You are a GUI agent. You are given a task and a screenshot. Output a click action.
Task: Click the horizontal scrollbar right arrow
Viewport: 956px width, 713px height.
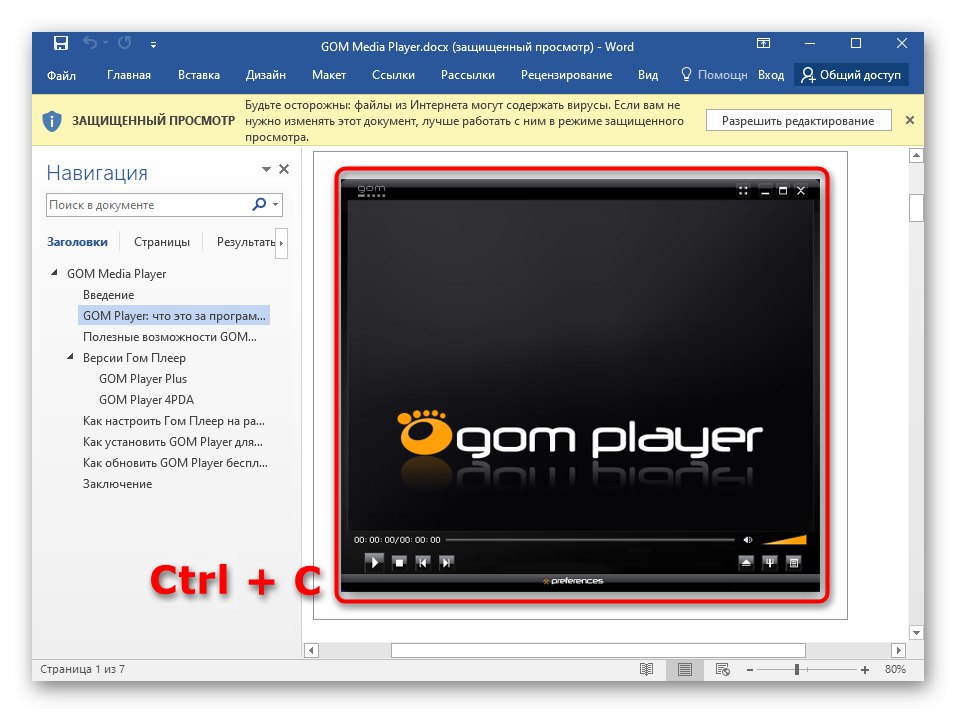(898, 650)
